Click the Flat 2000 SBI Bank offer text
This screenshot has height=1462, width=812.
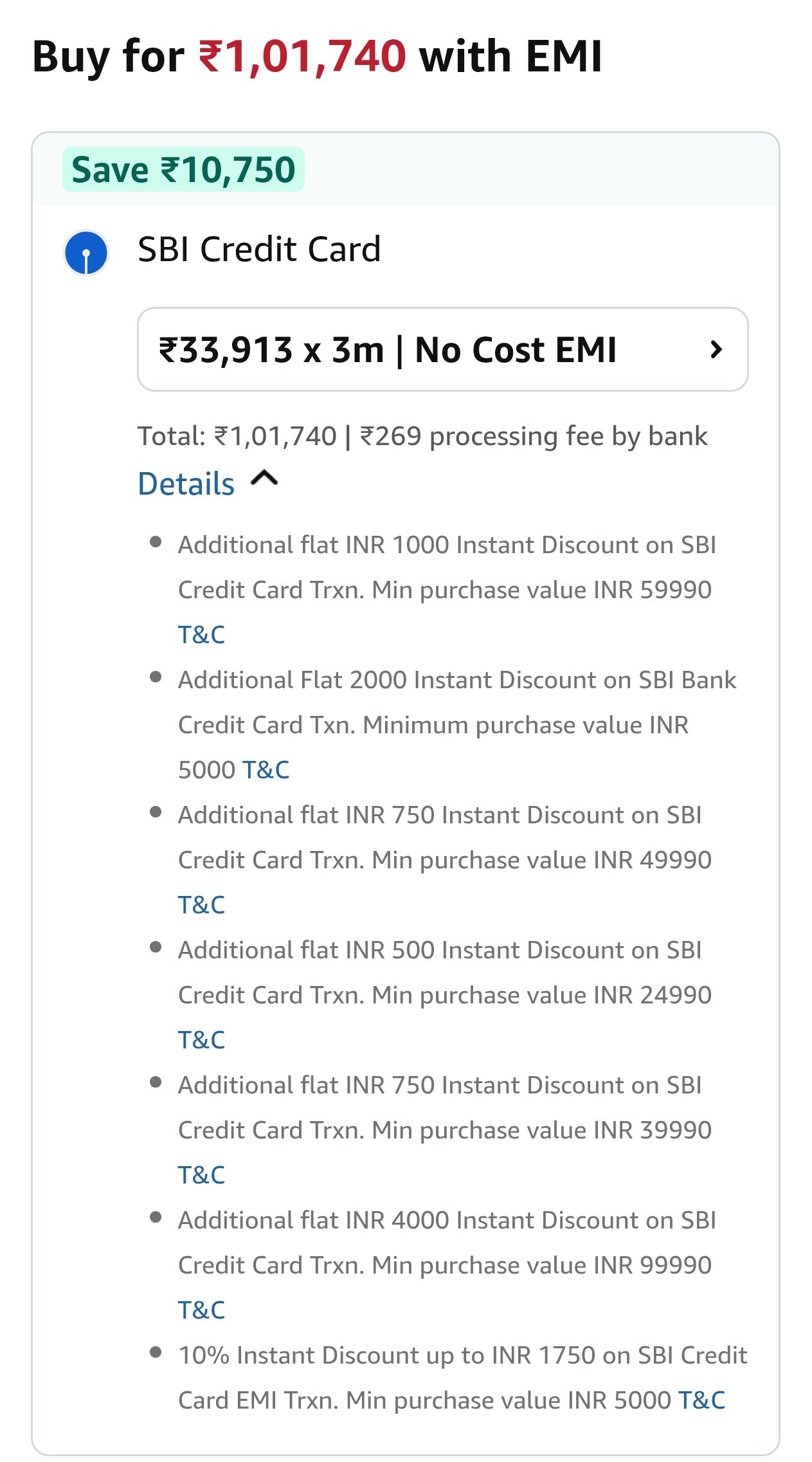click(x=456, y=702)
